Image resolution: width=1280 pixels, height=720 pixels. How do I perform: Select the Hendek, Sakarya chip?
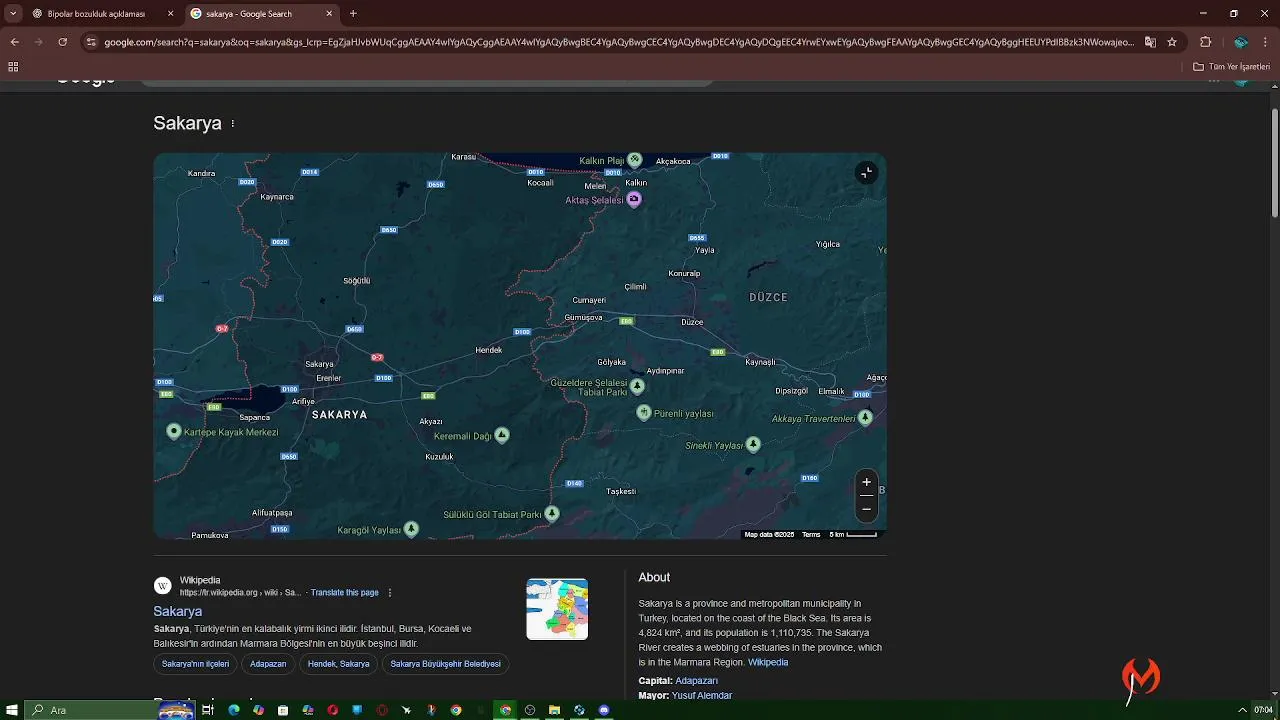338,664
